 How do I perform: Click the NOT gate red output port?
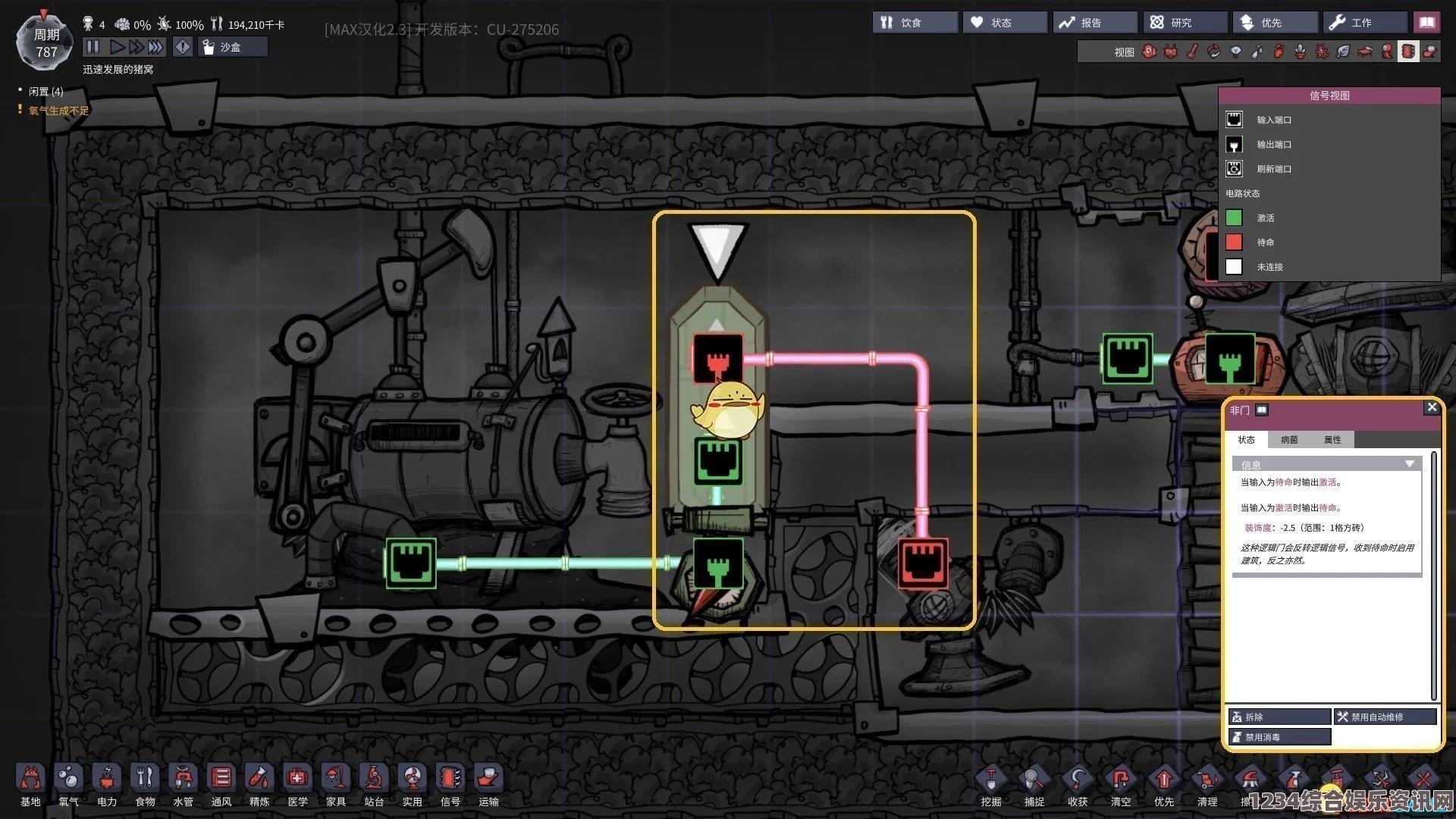717,359
